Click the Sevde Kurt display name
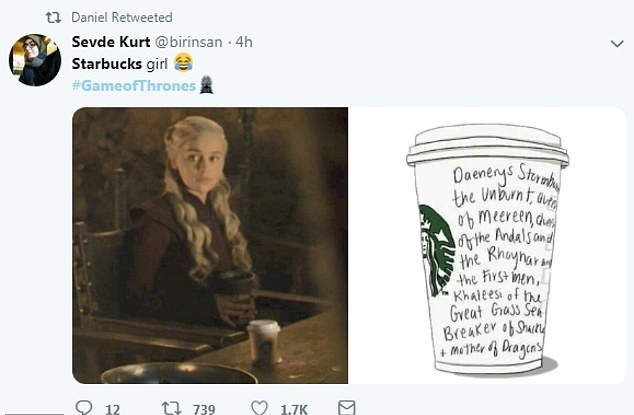634x415 pixels. (109, 42)
